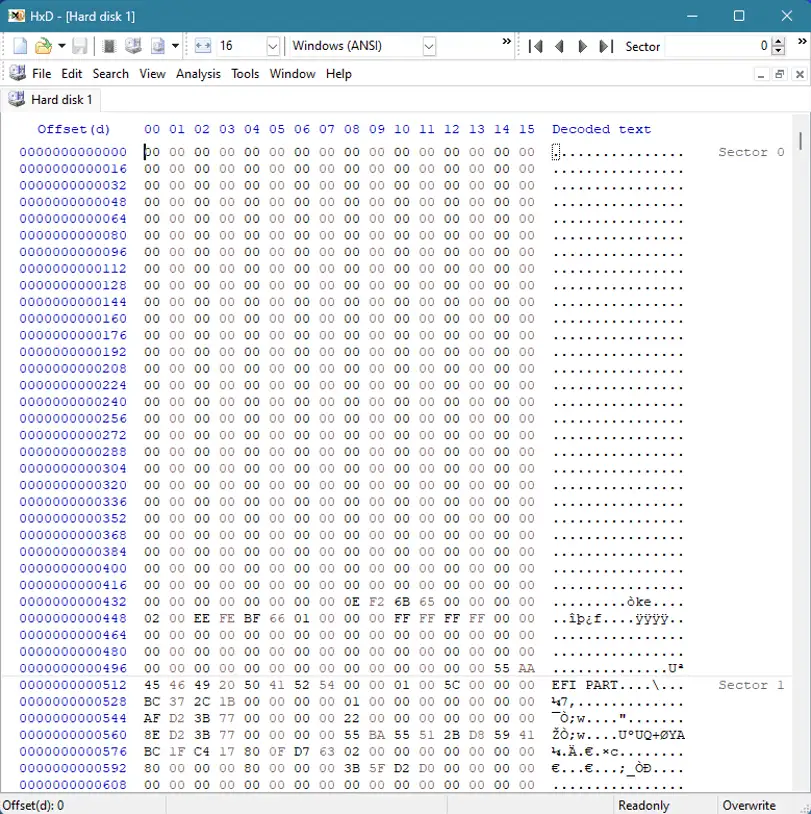The image size is (811, 814).
Task: Click the Save floppy disk icon
Action: click(x=80, y=46)
